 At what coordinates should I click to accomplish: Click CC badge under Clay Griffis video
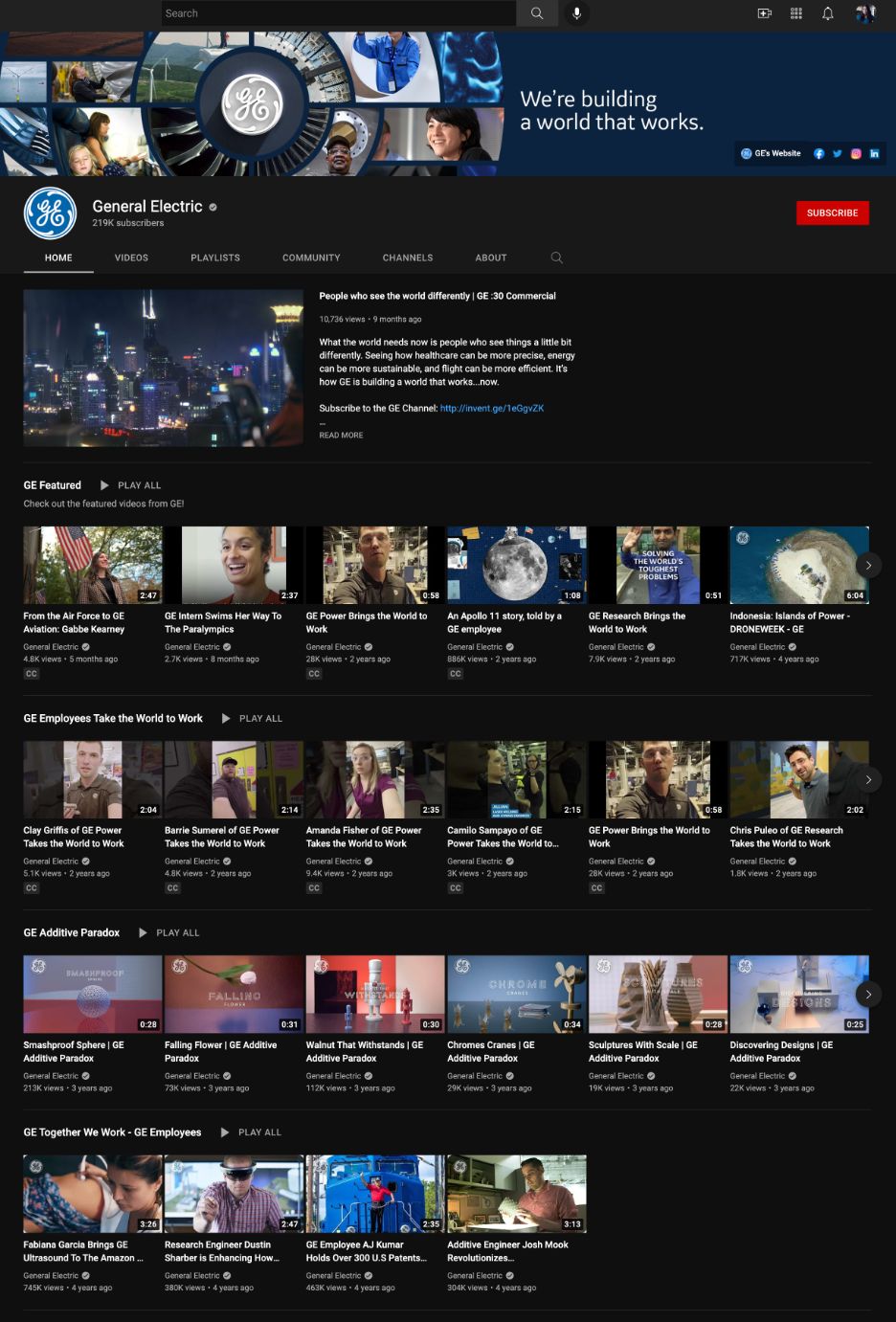32,888
